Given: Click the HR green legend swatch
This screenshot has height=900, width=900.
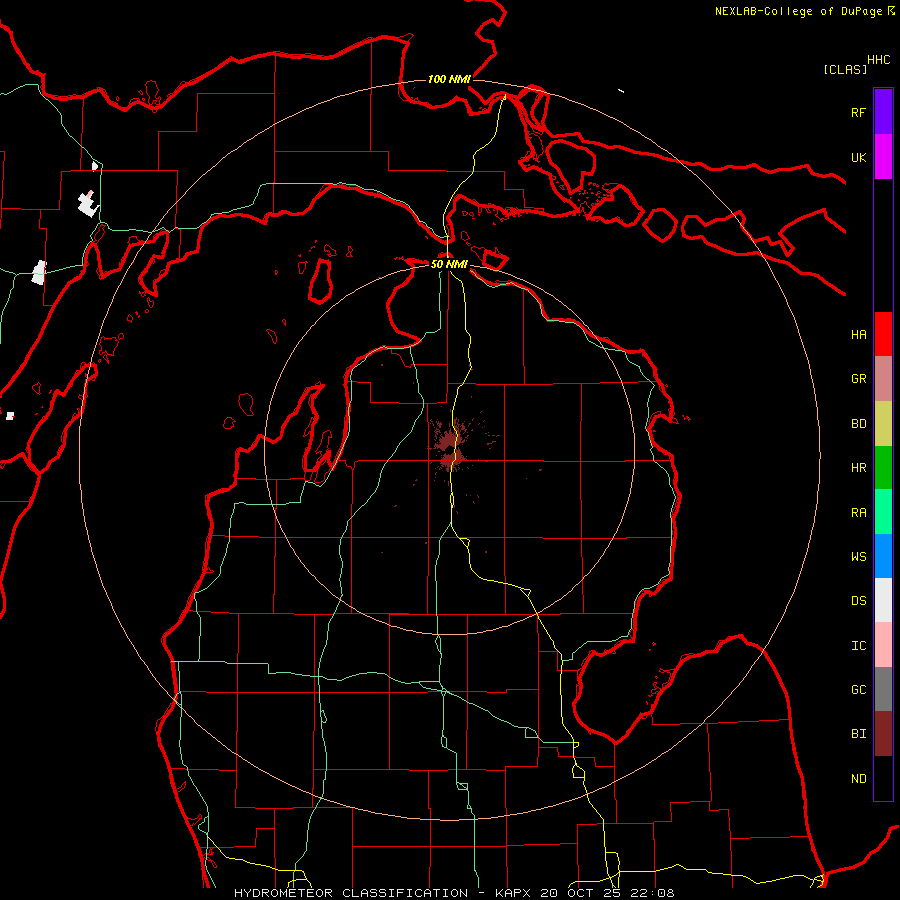Looking at the screenshot, I should pos(883,468).
